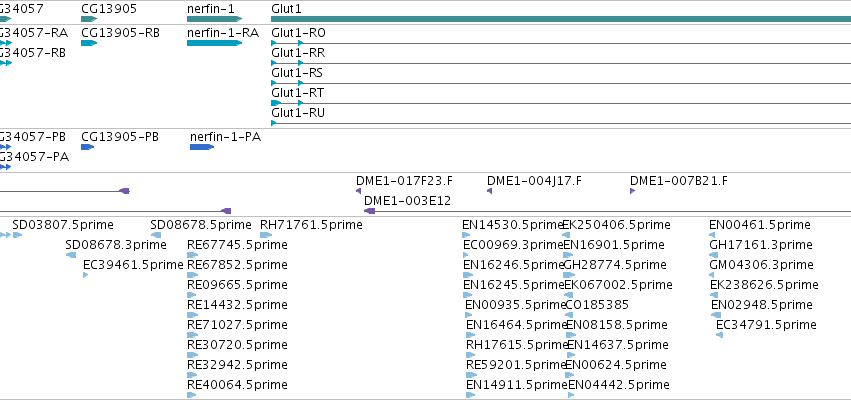Open the EN16901.5prime label
Screen dimensions: 851x400
[614, 245]
